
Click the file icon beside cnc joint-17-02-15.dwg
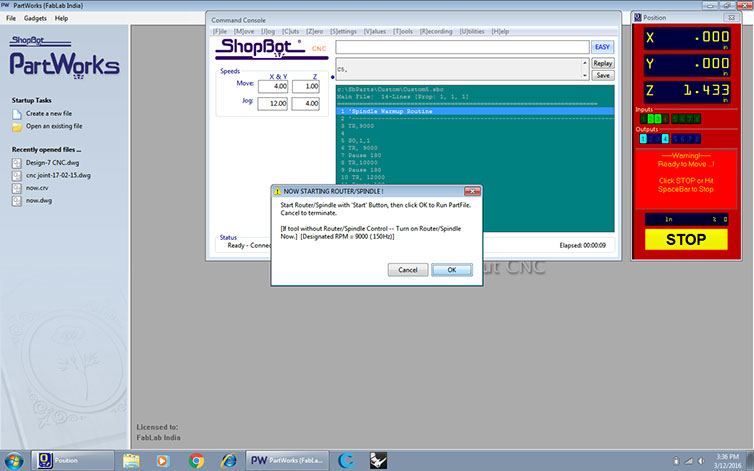click(x=17, y=176)
